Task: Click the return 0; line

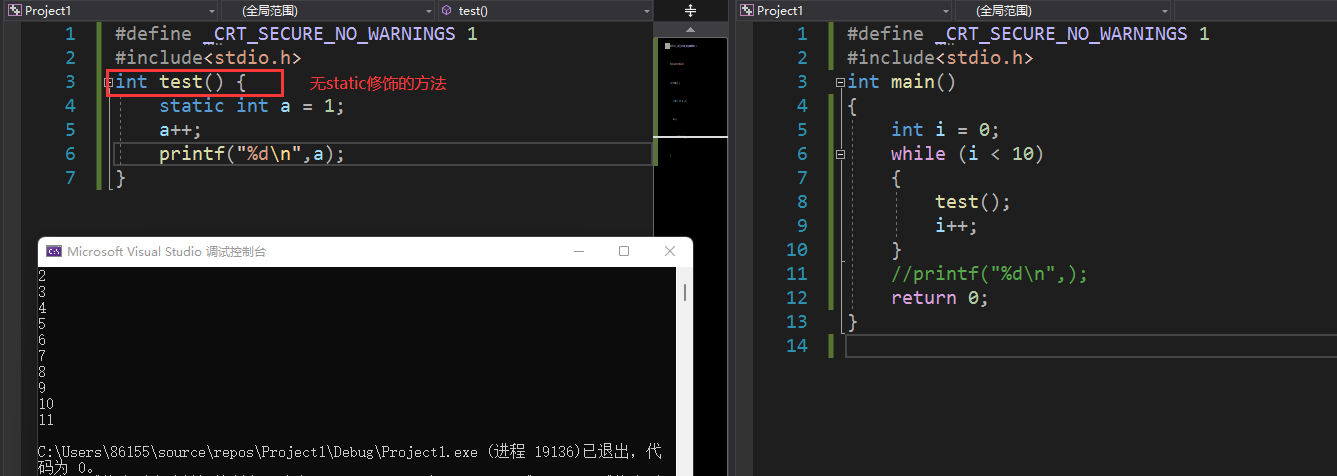Action: point(940,298)
